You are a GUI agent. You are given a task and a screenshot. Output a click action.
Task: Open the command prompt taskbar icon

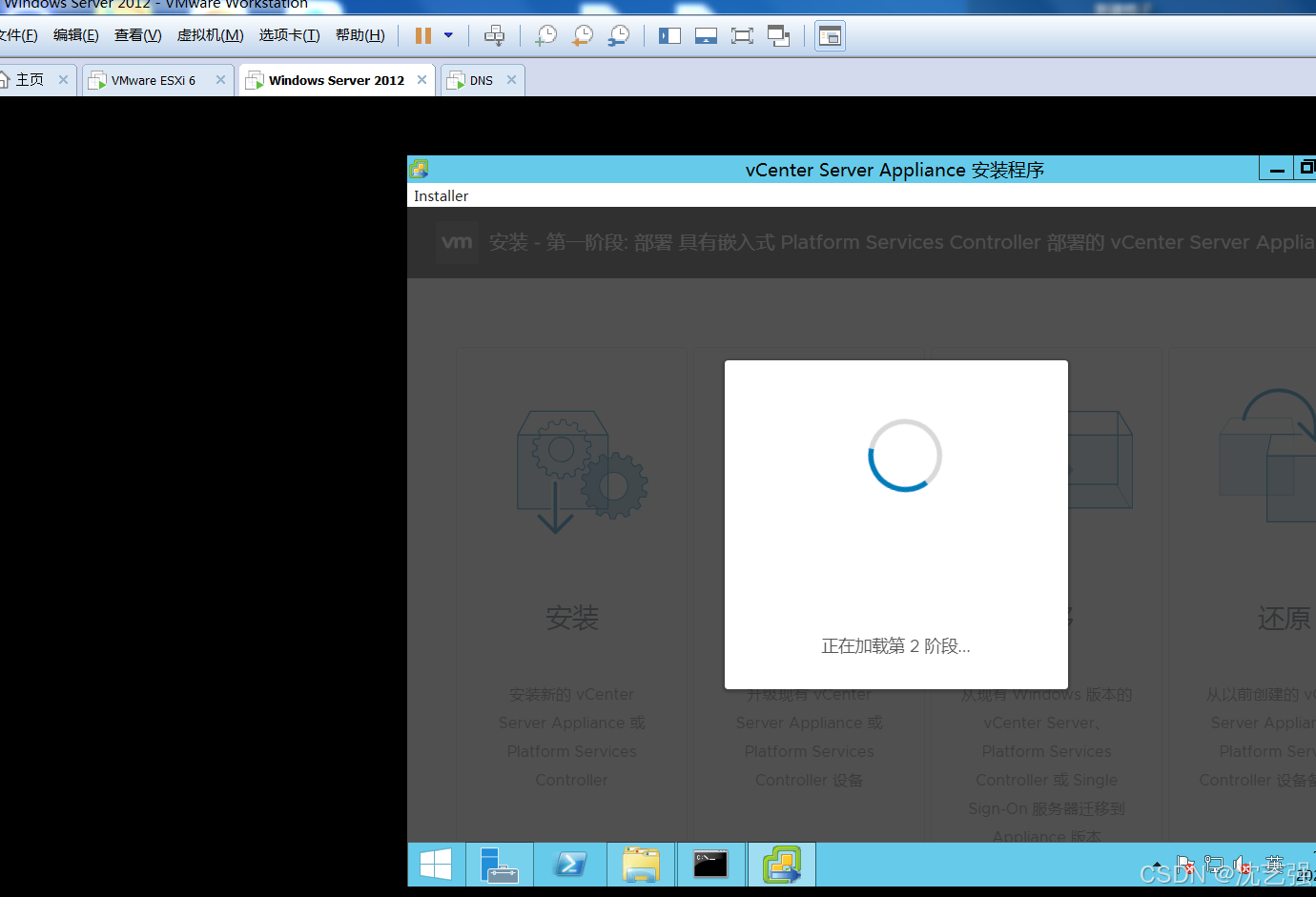coord(710,865)
